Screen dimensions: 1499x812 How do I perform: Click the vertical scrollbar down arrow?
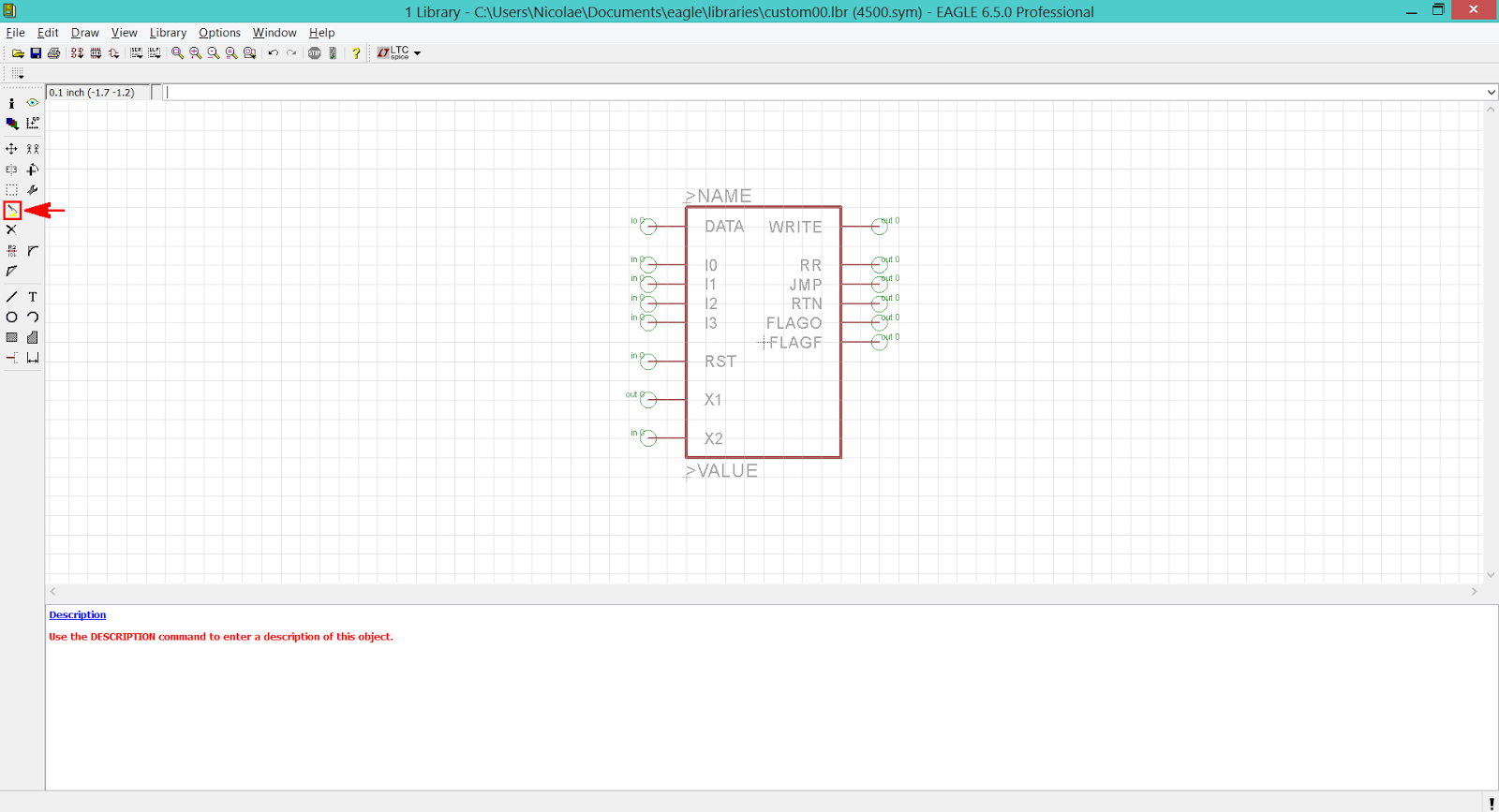[1491, 575]
